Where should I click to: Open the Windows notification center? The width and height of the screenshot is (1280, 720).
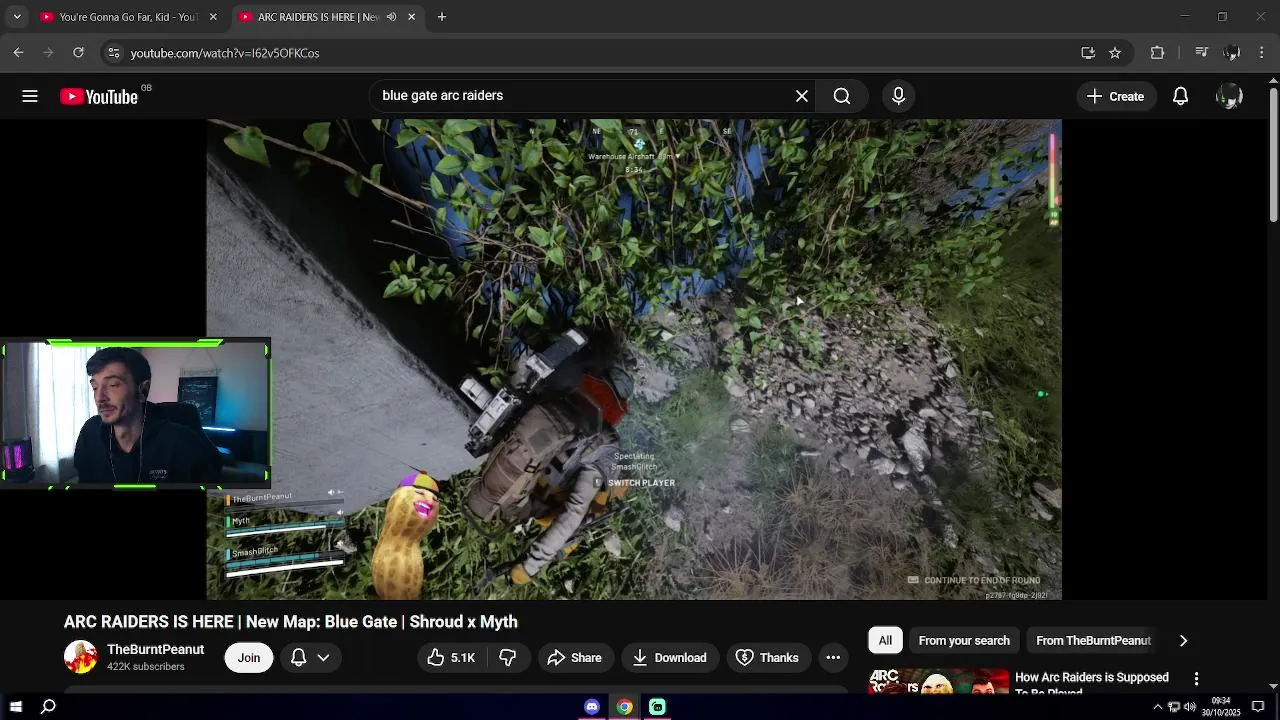click(1258, 707)
